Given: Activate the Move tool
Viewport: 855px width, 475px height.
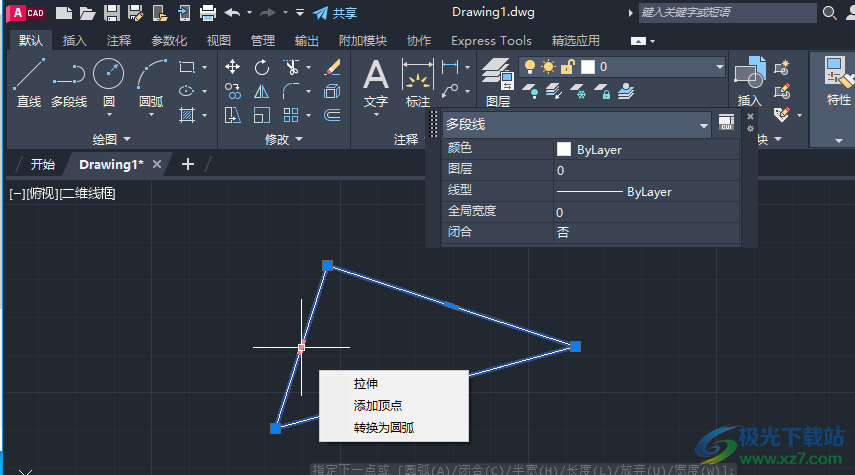Looking at the screenshot, I should tap(232, 67).
